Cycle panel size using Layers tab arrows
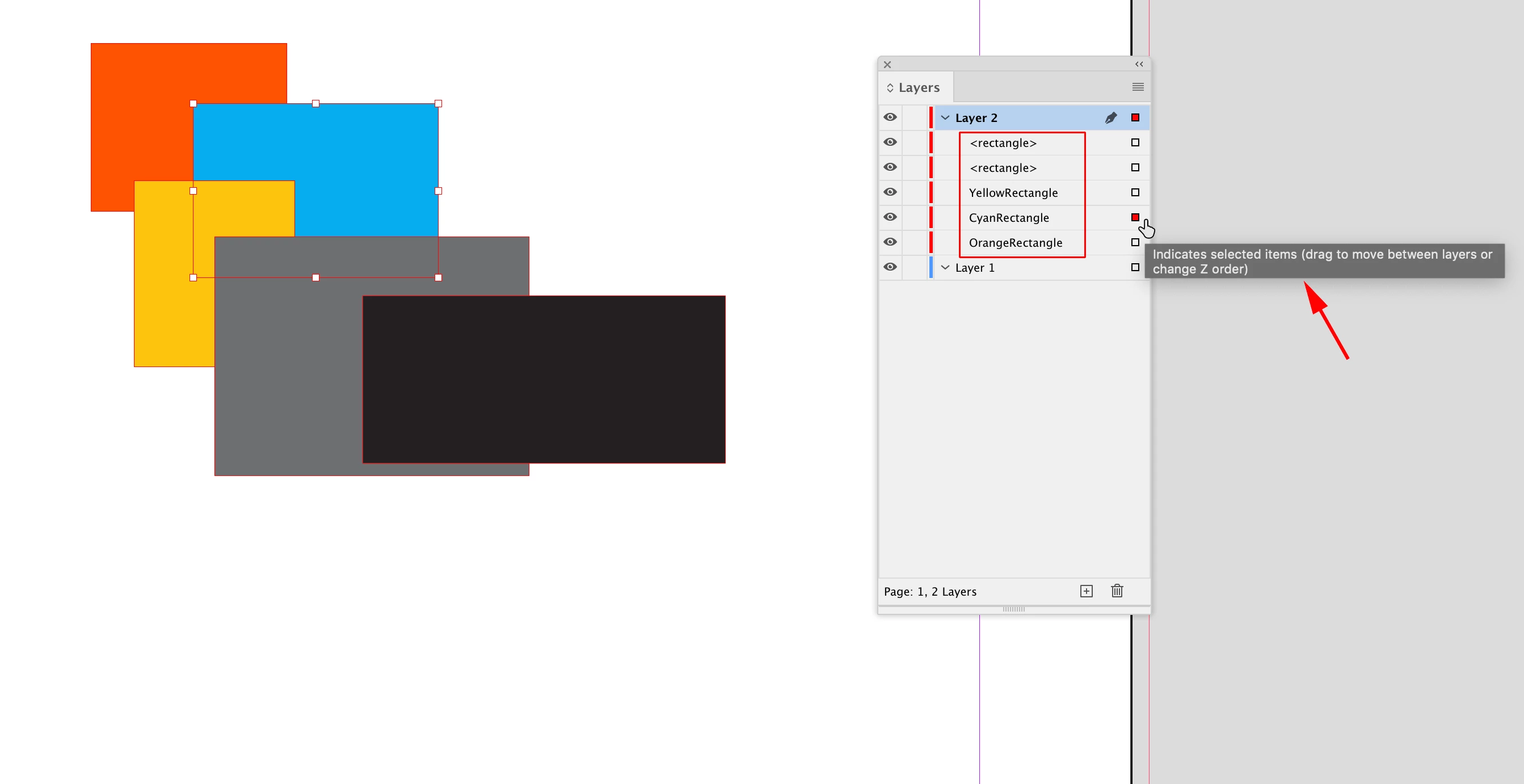 pyautogui.click(x=890, y=87)
